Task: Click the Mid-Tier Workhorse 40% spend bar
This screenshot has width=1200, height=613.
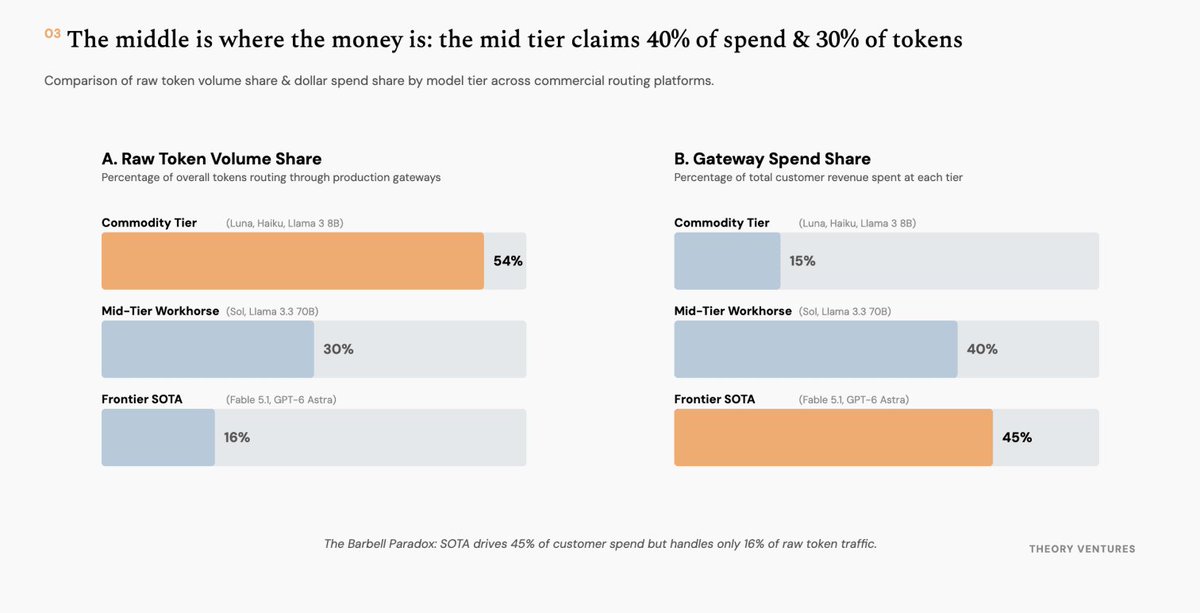Action: pyautogui.click(x=816, y=349)
